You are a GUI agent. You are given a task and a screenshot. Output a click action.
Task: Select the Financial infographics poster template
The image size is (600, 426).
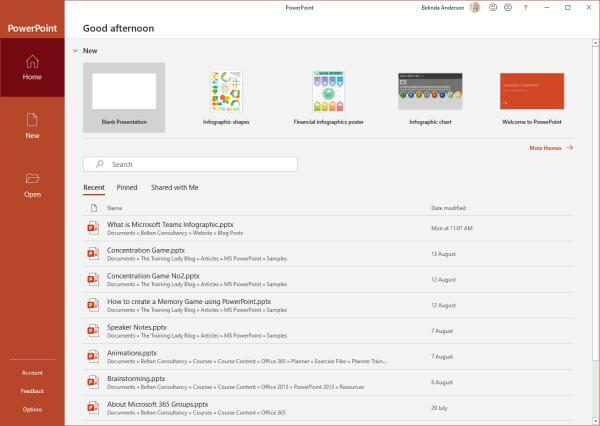coord(328,98)
